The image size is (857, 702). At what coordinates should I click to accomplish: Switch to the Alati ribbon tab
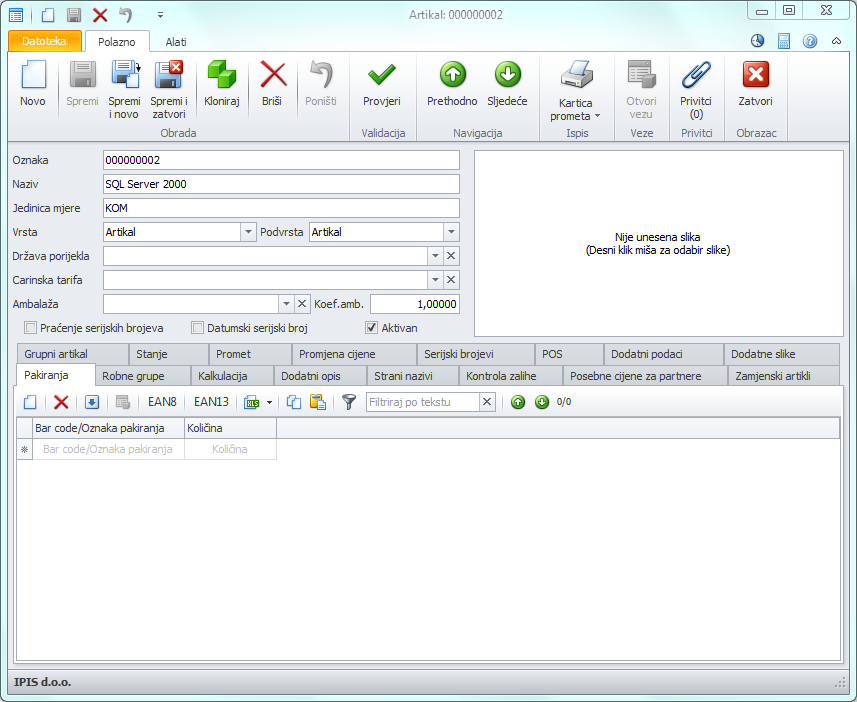point(176,42)
